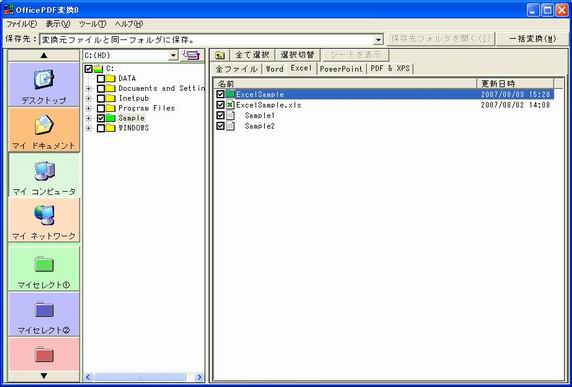Image resolution: width=572 pixels, height=387 pixels.
Task: Open the Desktop shortcut icon
Action: coord(44,79)
